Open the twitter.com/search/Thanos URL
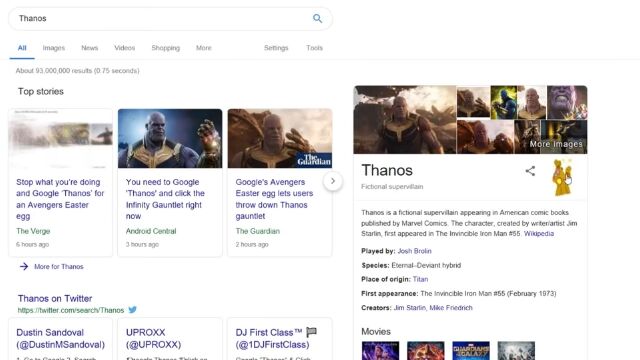 71,310
